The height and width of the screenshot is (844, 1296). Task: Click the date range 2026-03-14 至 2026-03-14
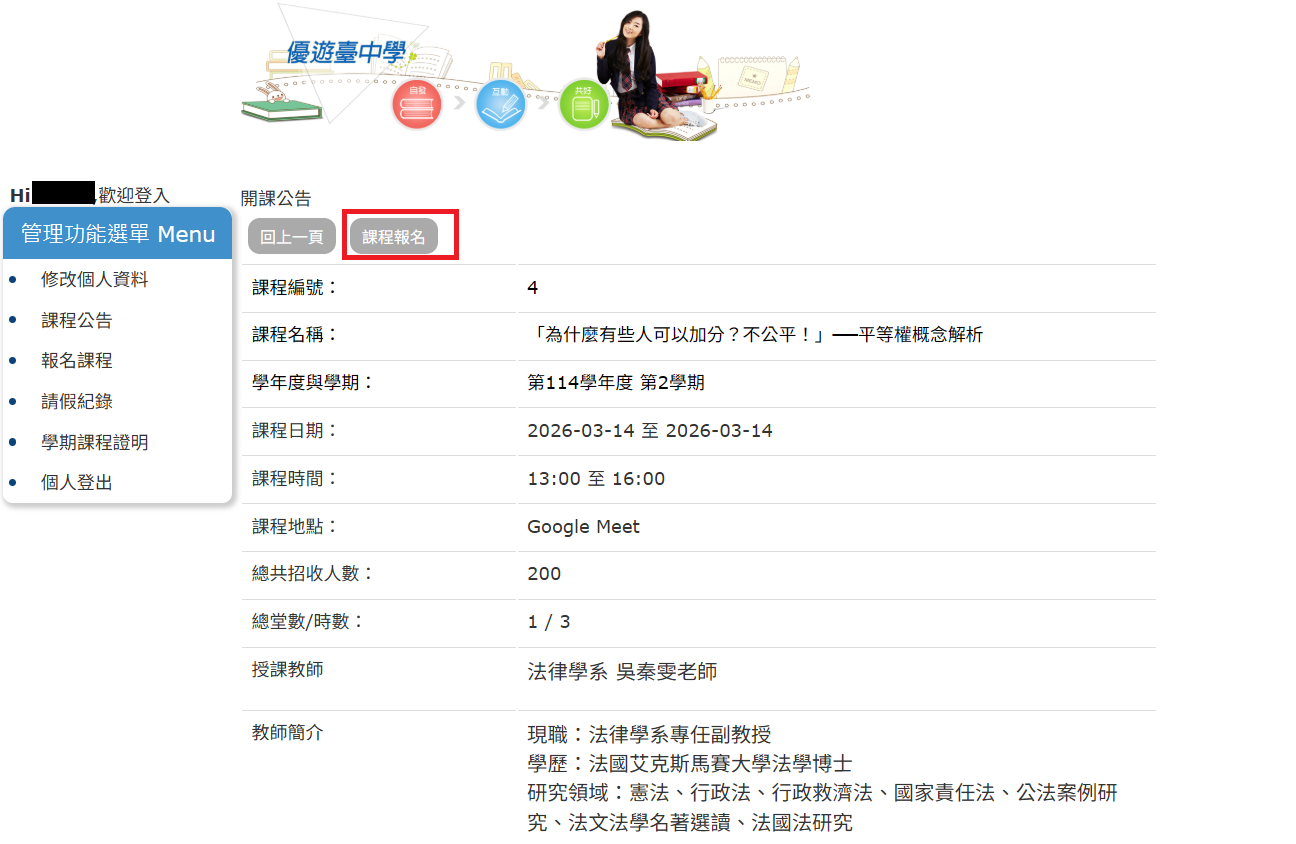(x=650, y=431)
